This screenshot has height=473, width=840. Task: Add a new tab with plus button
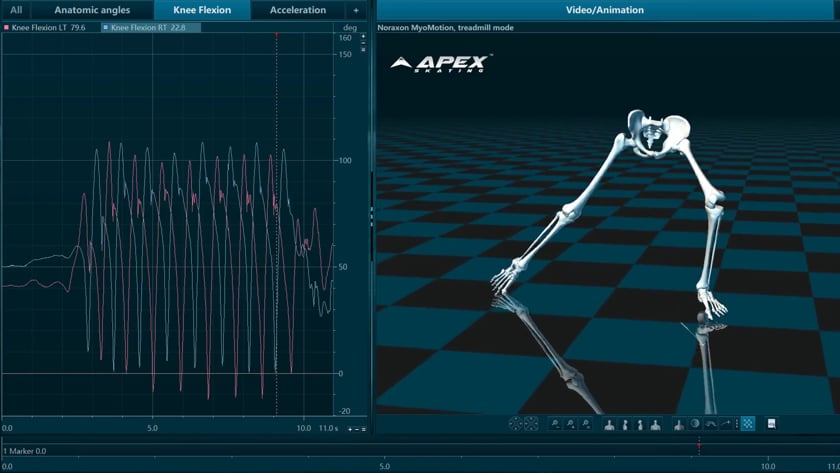coord(356,10)
